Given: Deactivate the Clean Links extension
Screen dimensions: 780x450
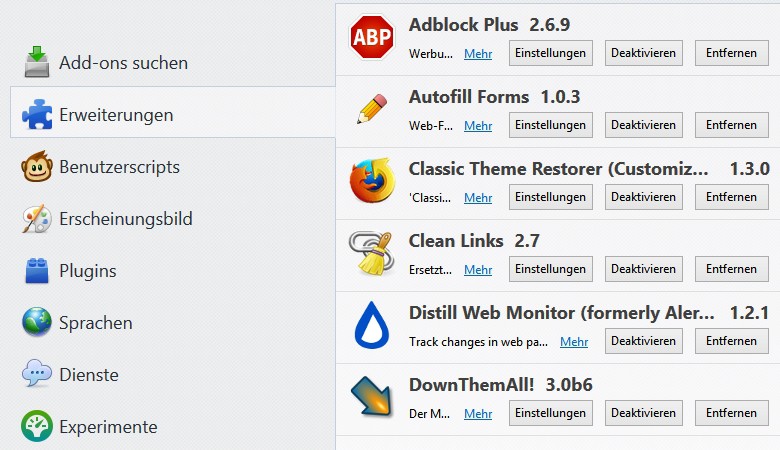Looking at the screenshot, I should pyautogui.click(x=644, y=269).
